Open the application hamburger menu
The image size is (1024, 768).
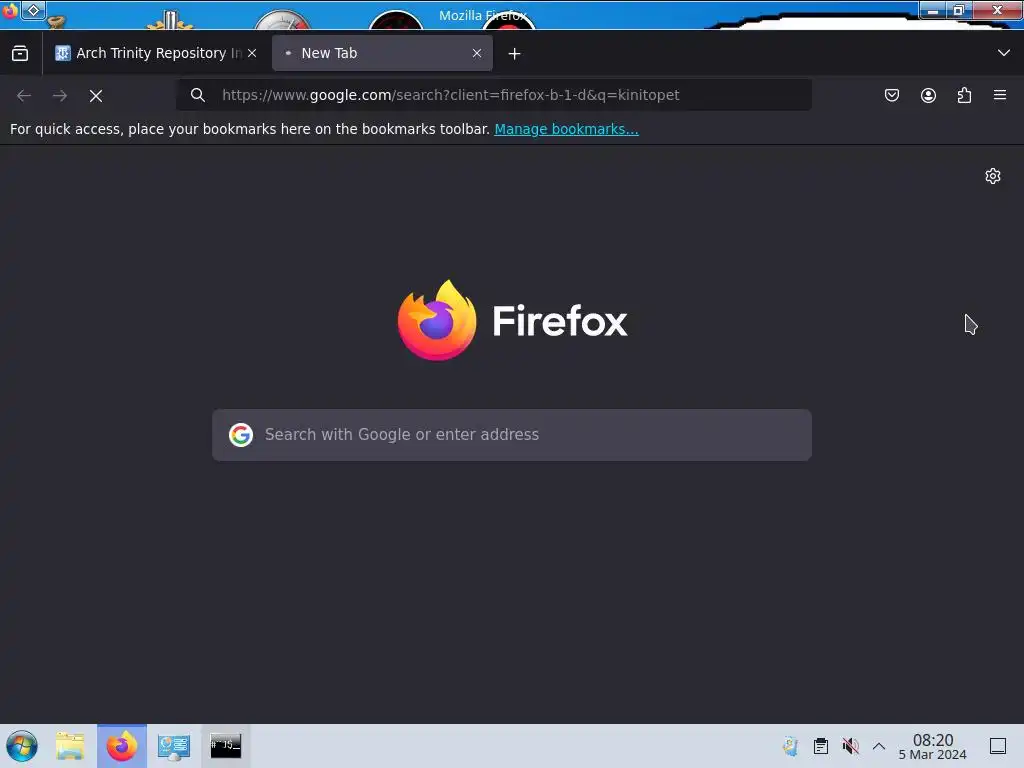pos(1000,95)
